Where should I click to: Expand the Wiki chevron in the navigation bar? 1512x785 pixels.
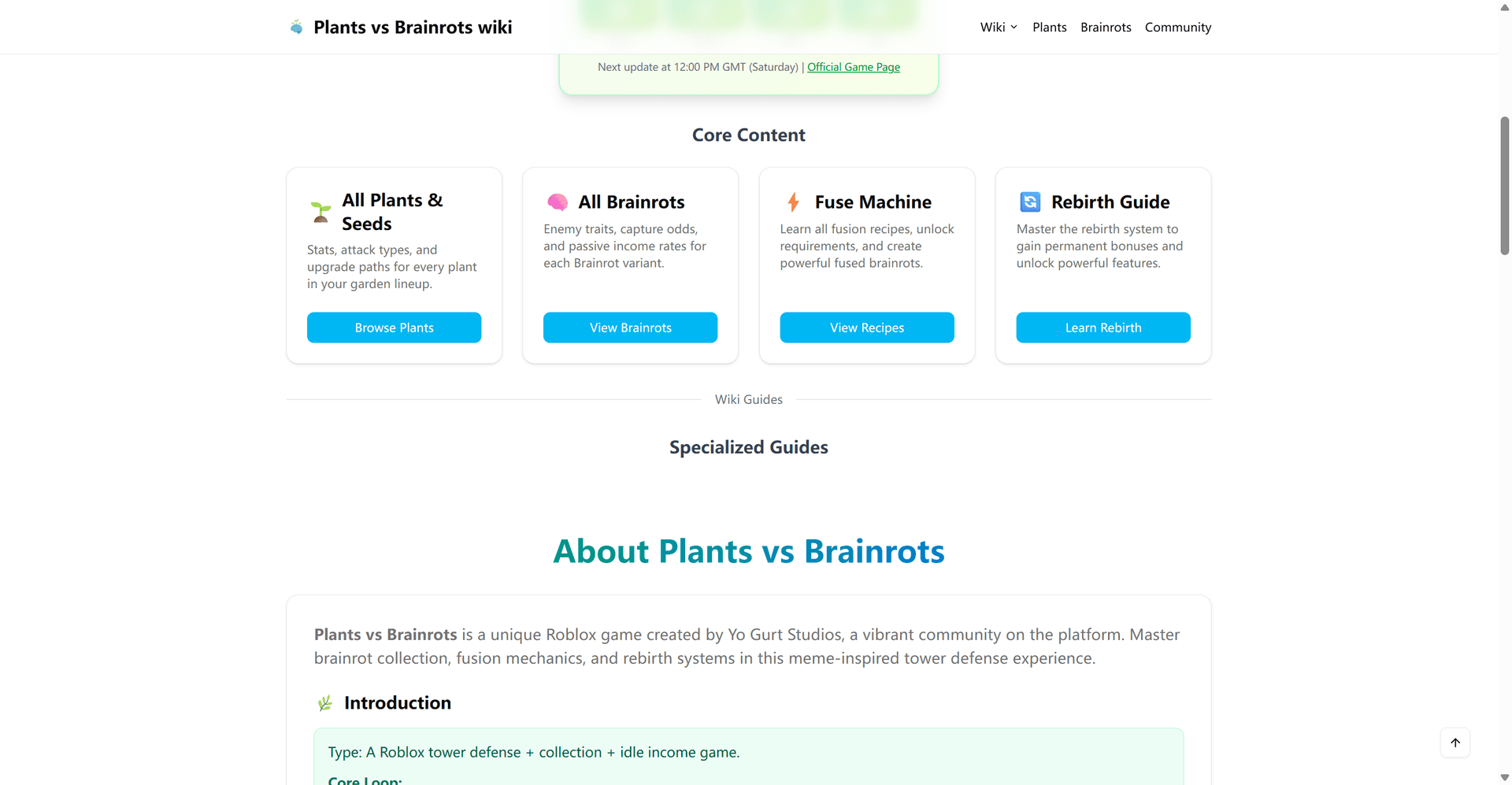(1014, 27)
